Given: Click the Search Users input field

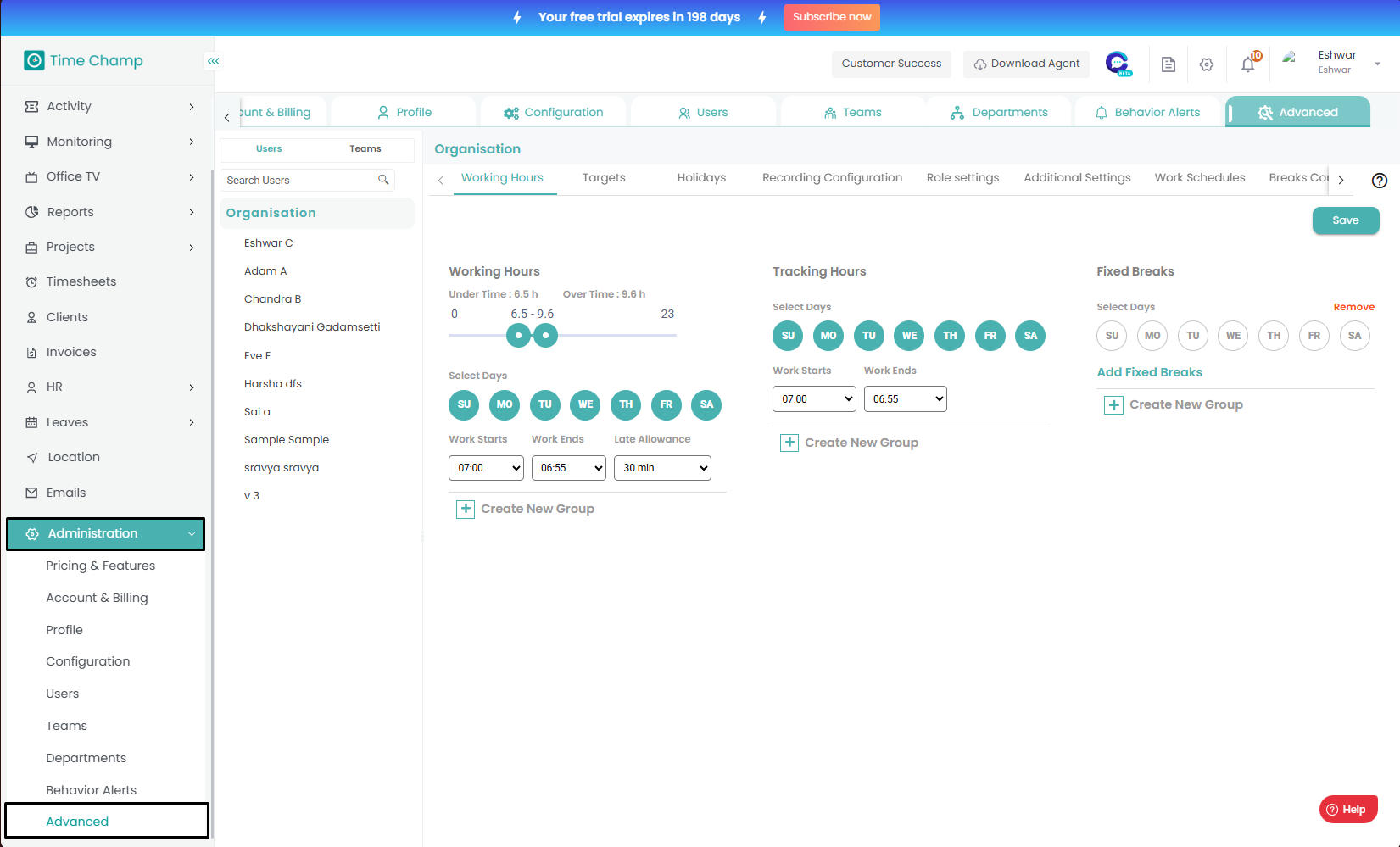Looking at the screenshot, I should pyautogui.click(x=298, y=181).
